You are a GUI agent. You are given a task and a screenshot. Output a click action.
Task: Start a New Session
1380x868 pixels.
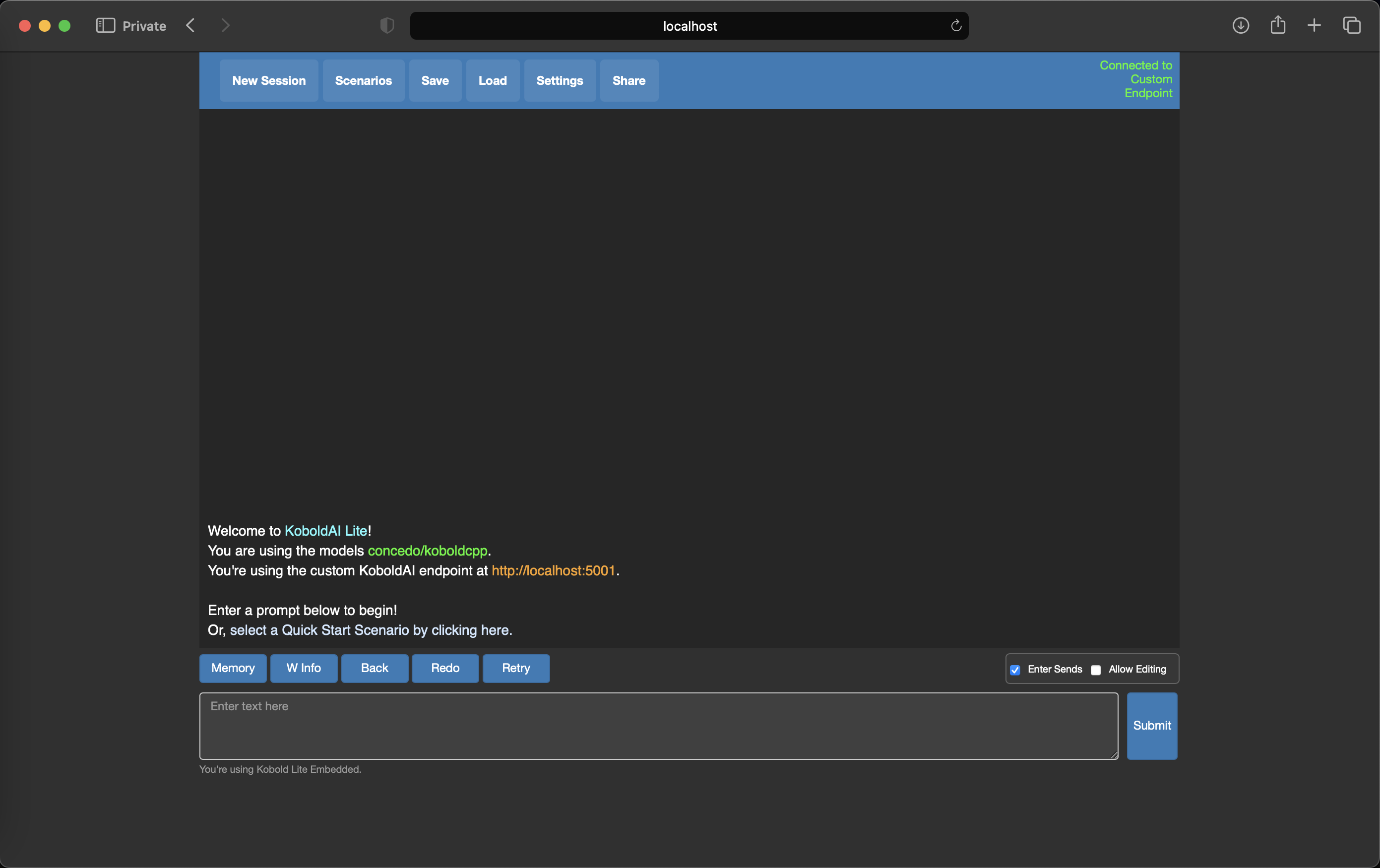click(269, 81)
